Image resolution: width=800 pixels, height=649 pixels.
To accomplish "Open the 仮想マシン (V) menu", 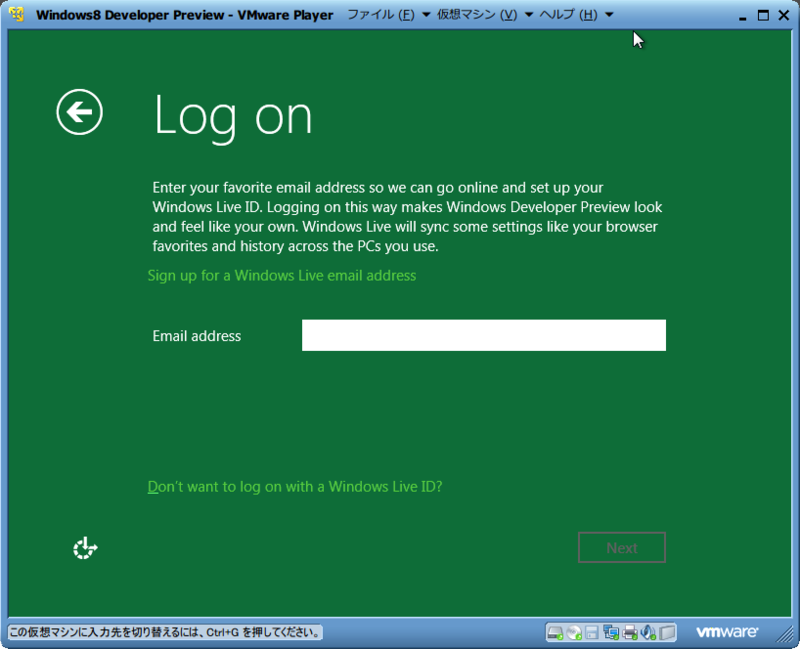I will point(477,15).
